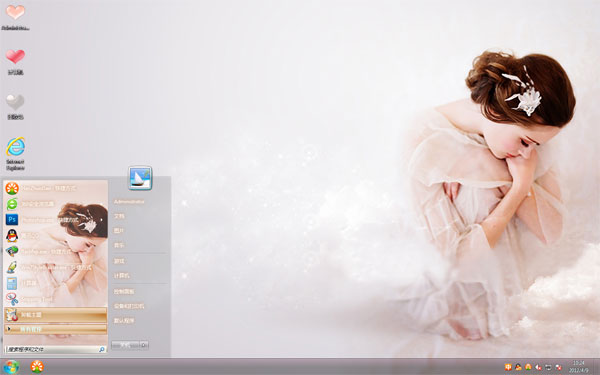Click Administrator user name link
The width and height of the screenshot is (600, 375).
(x=129, y=202)
